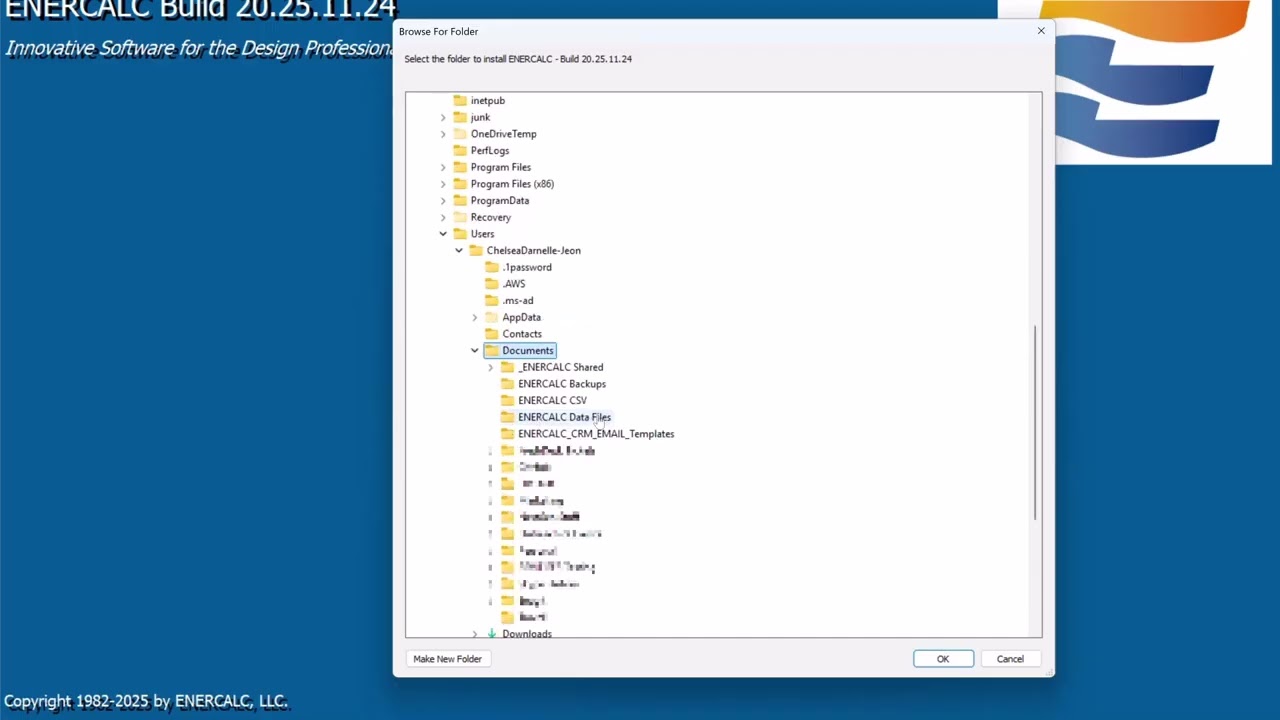The image size is (1280, 720).
Task: Click the Contacts folder icon
Action: pyautogui.click(x=492, y=334)
